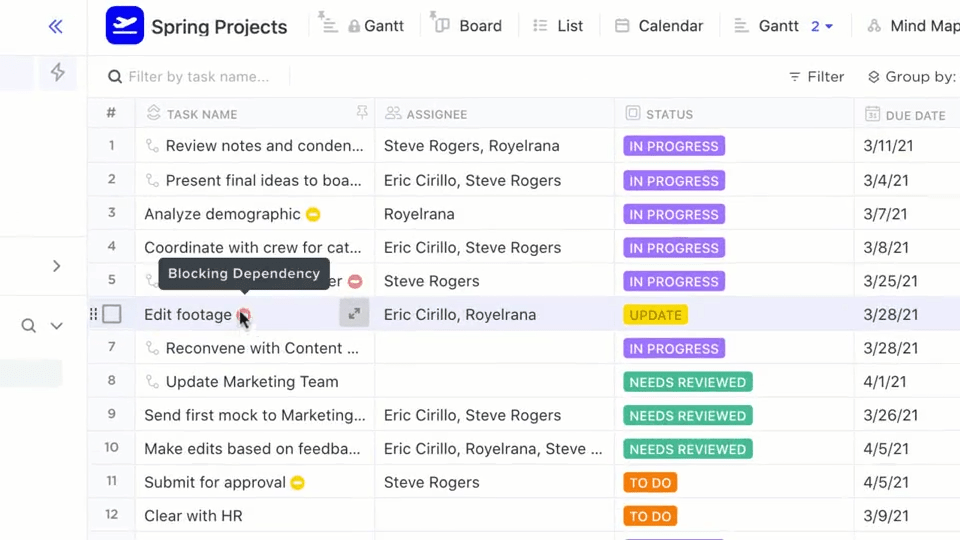
Task: Click the ASSIGNEE column header
Action: click(x=437, y=114)
